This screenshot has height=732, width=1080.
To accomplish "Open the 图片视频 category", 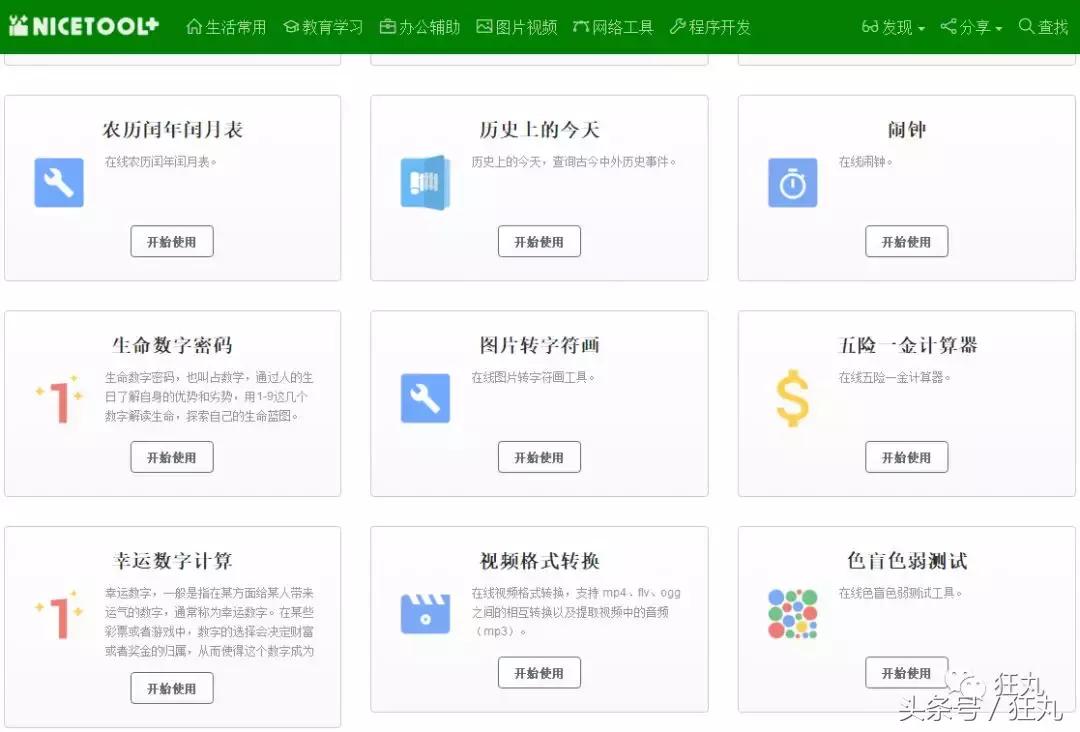I will pyautogui.click(x=515, y=28).
